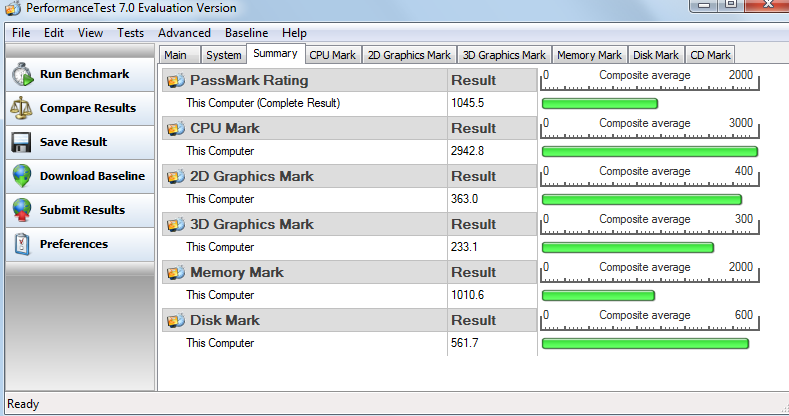Screen dimensions: 789x416
Task: Switch to the 2D Graphics Mark tab
Action: 409,55
